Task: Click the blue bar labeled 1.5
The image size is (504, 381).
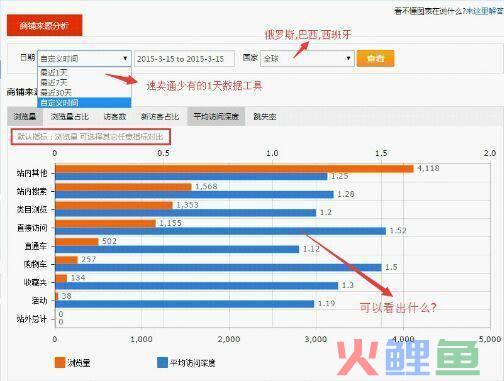Action: click(218, 267)
